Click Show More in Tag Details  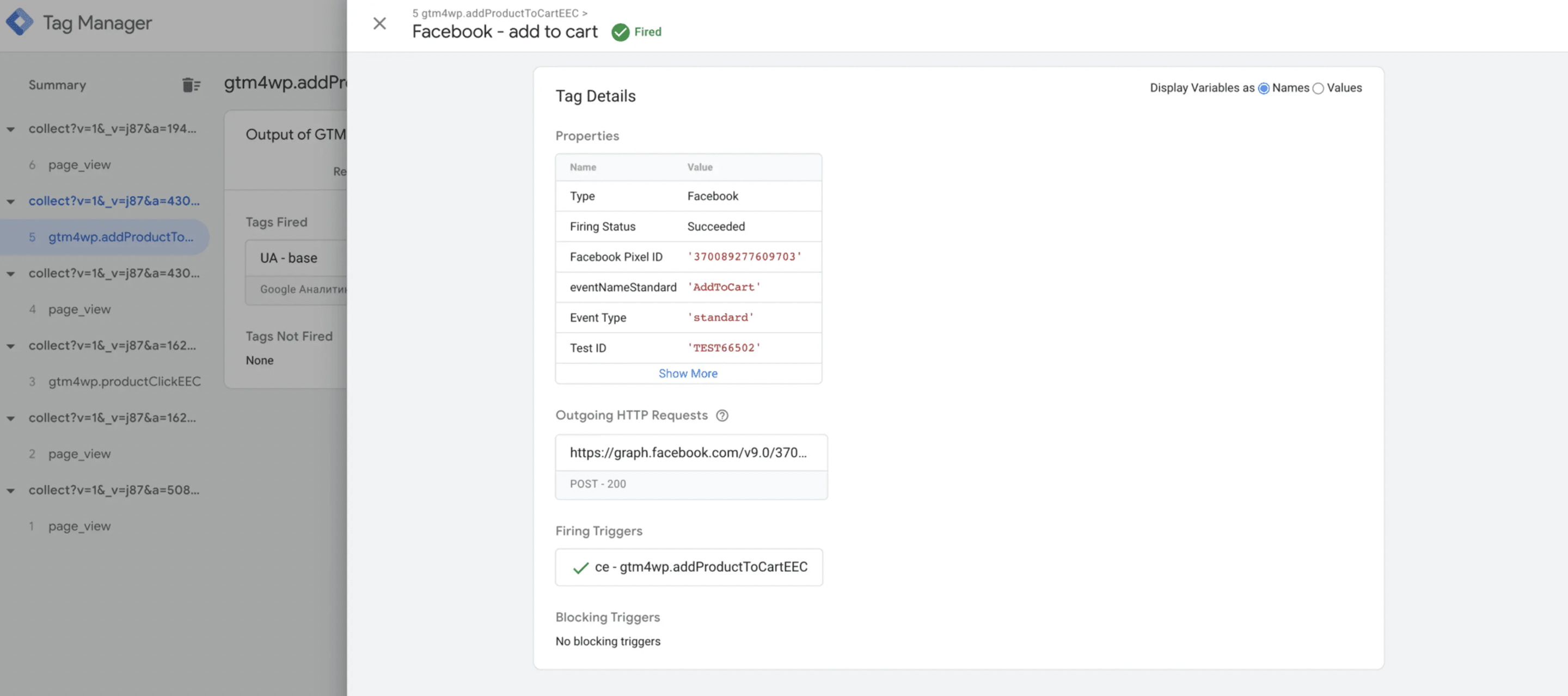(688, 373)
